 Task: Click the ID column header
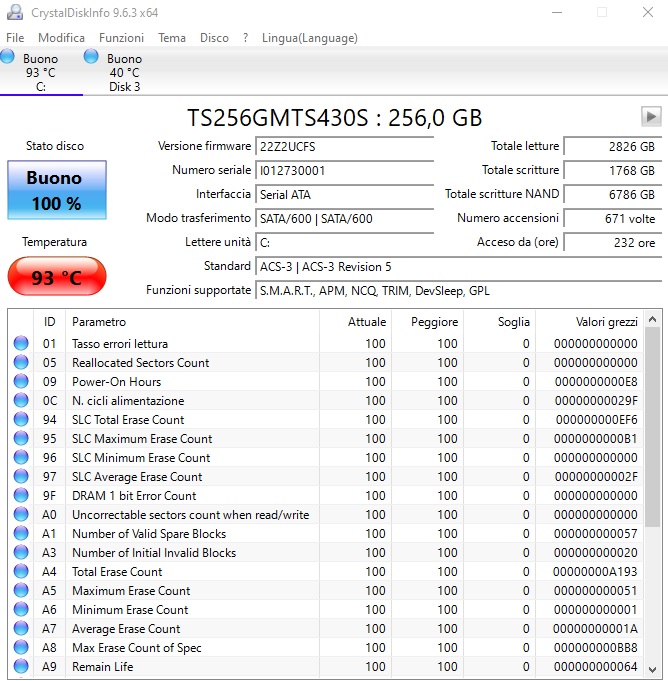pyautogui.click(x=50, y=322)
